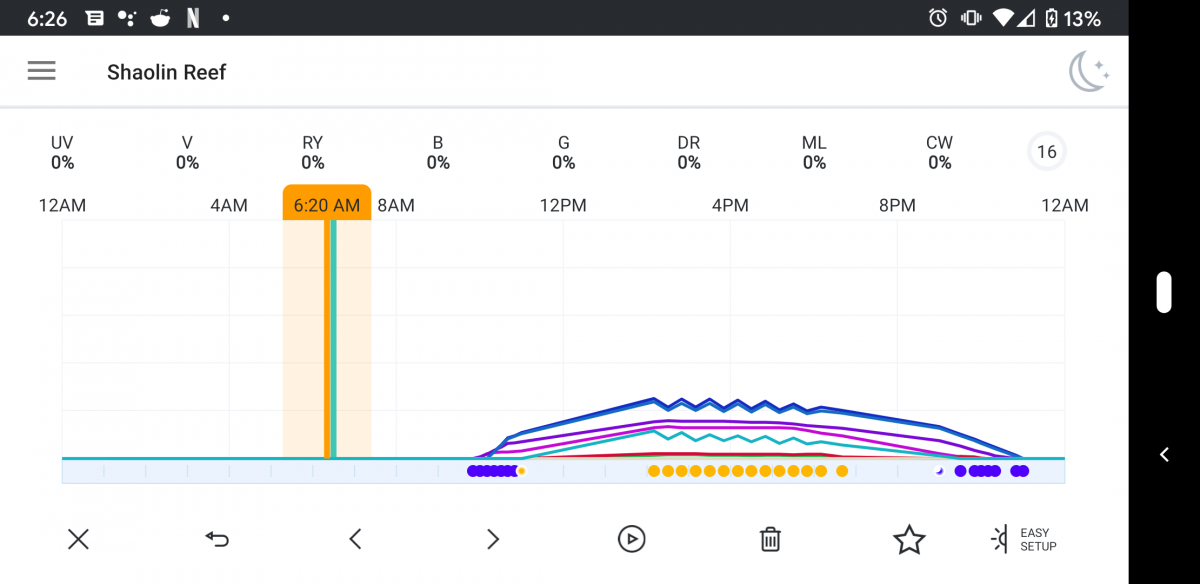The height and width of the screenshot is (584, 1200).
Task: Select the DR deep red channel
Action: (689, 153)
